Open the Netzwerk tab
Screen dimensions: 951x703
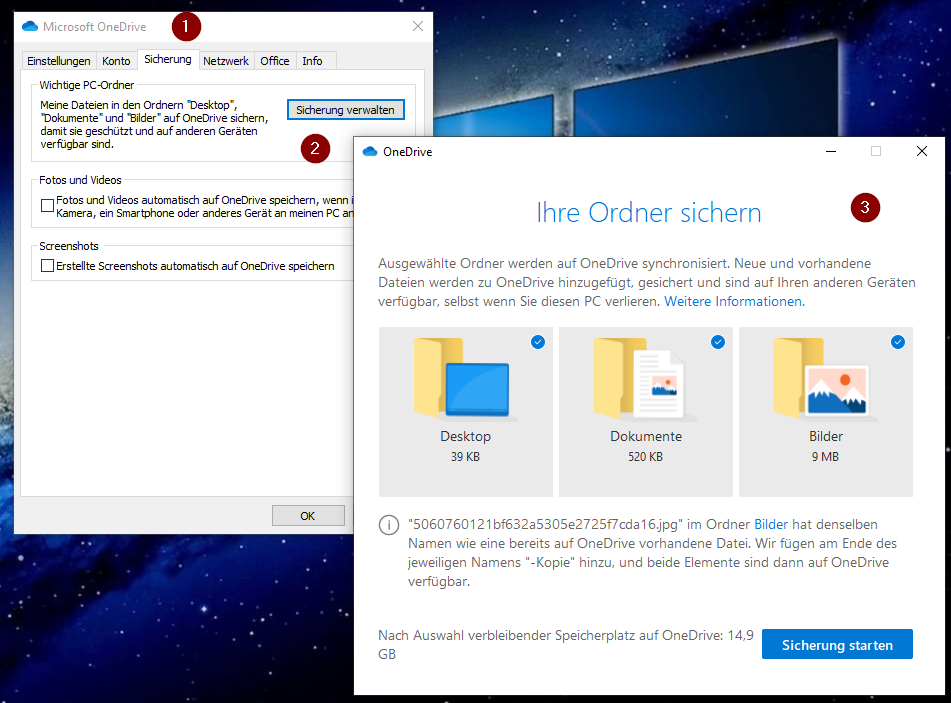coord(226,61)
